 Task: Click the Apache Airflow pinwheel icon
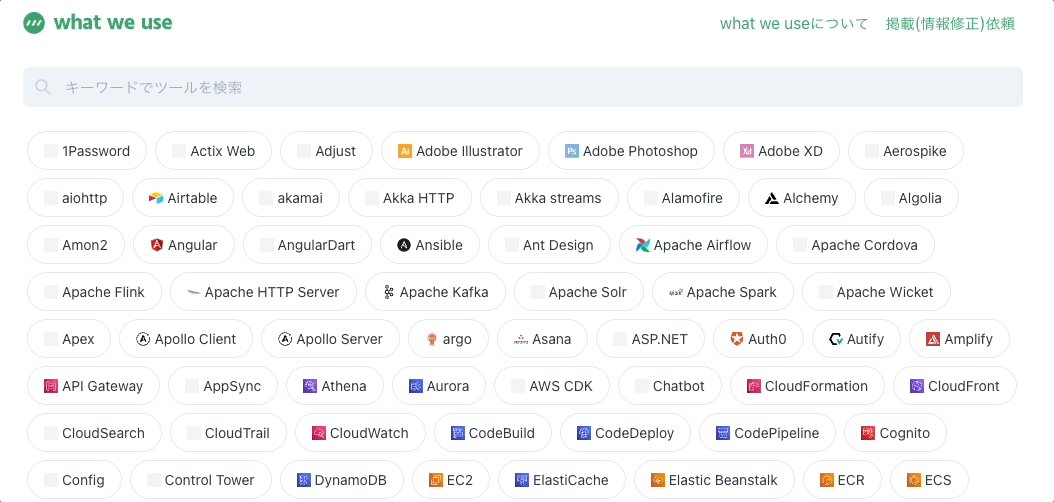coord(643,245)
